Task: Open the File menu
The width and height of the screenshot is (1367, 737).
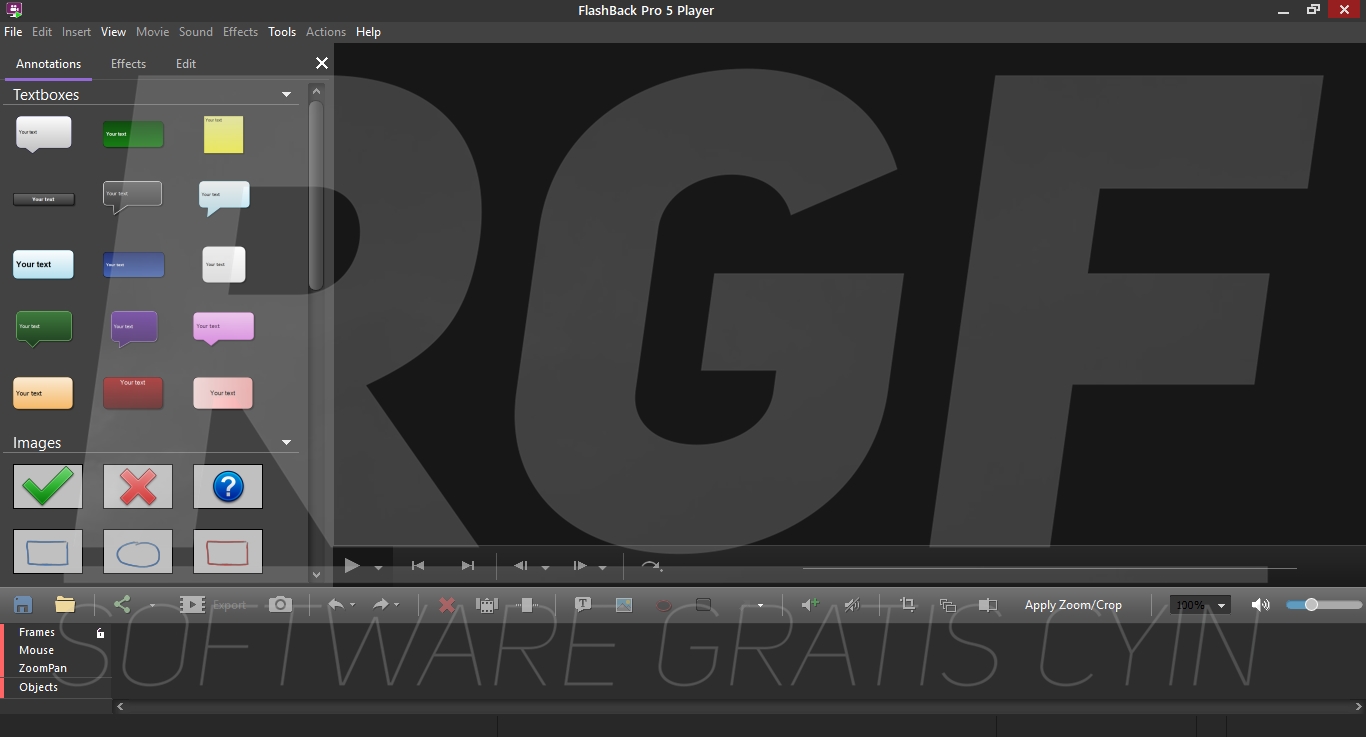Action: [x=13, y=32]
